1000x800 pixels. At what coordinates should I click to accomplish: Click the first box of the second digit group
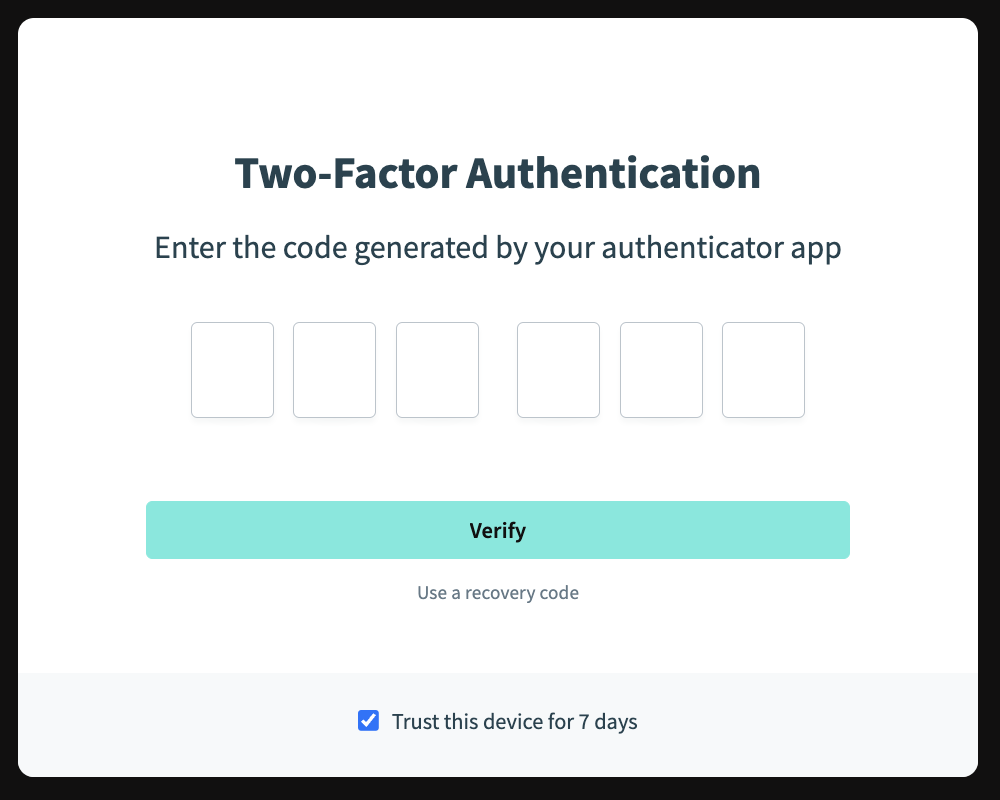pyautogui.click(x=558, y=370)
